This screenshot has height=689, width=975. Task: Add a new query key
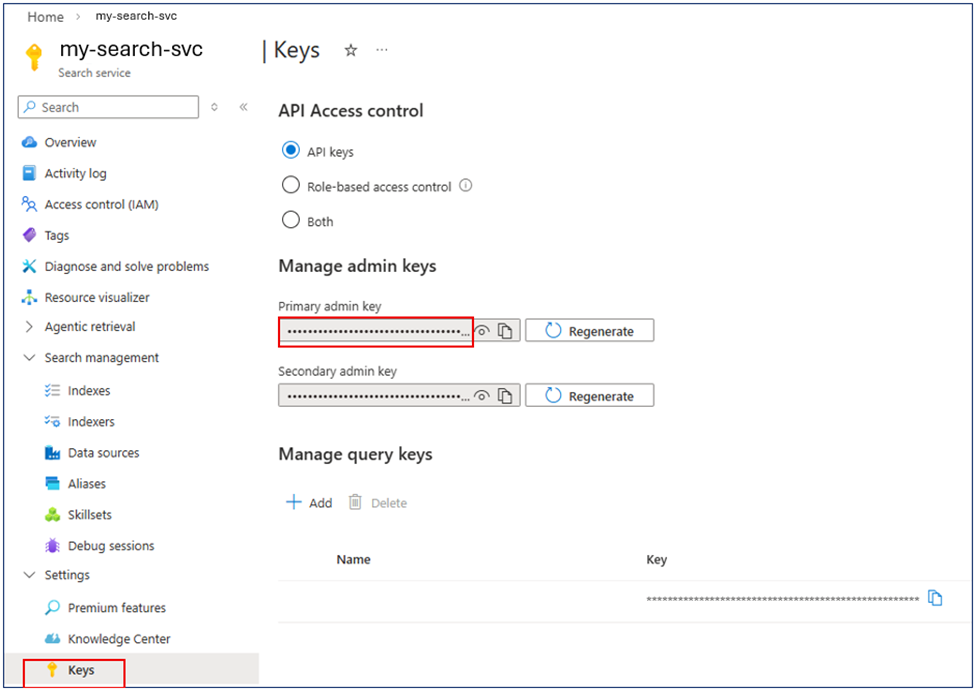coord(309,502)
